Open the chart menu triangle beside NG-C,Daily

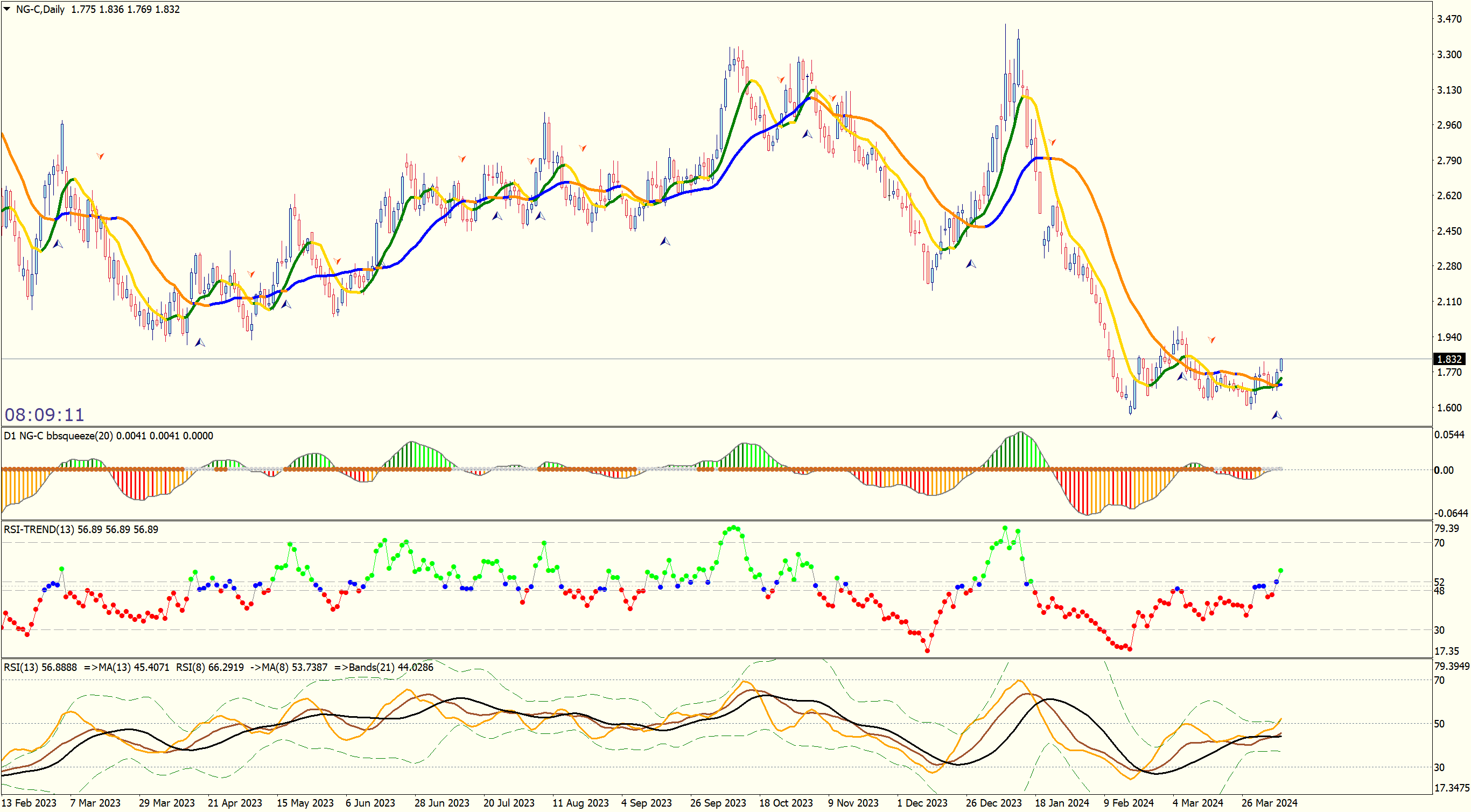tap(7, 9)
